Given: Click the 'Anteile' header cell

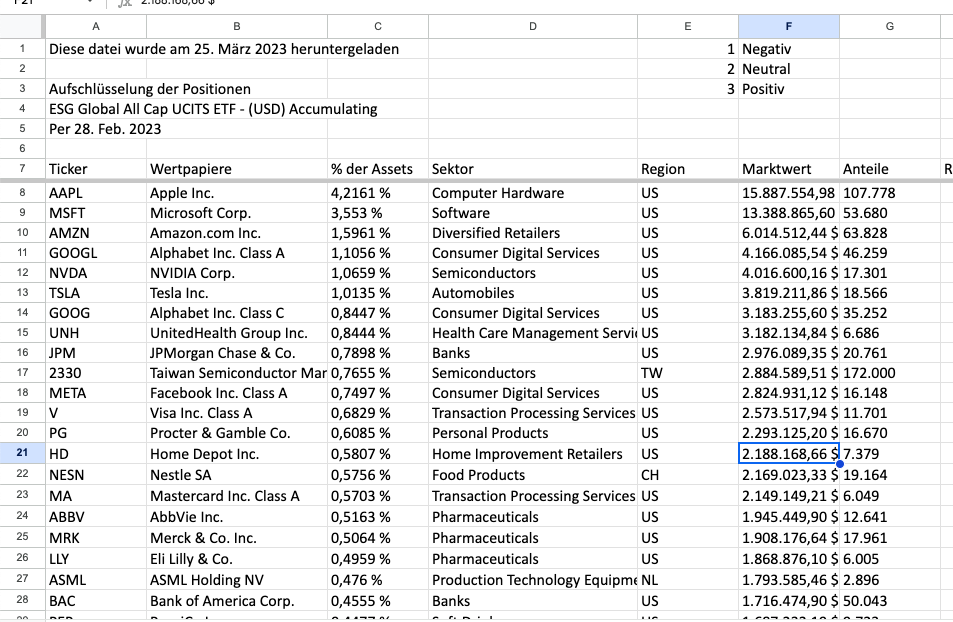Looking at the screenshot, I should [x=890, y=169].
